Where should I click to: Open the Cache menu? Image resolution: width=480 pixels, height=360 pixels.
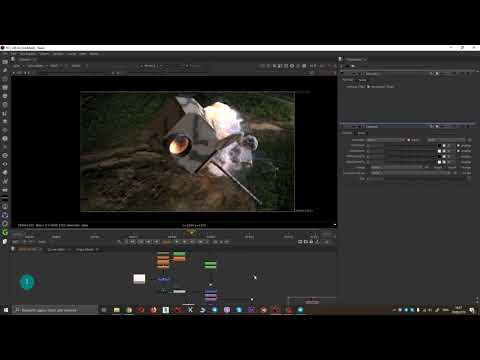[x=71, y=54]
